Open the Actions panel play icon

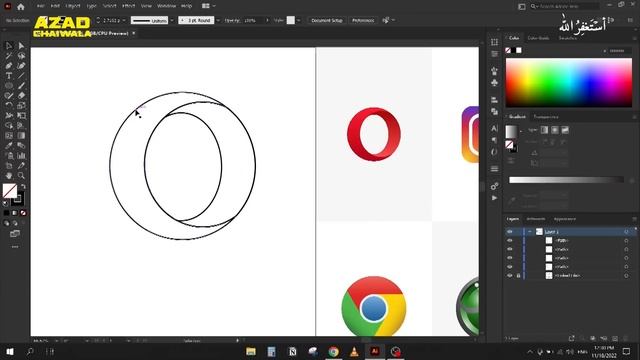coord(494,198)
